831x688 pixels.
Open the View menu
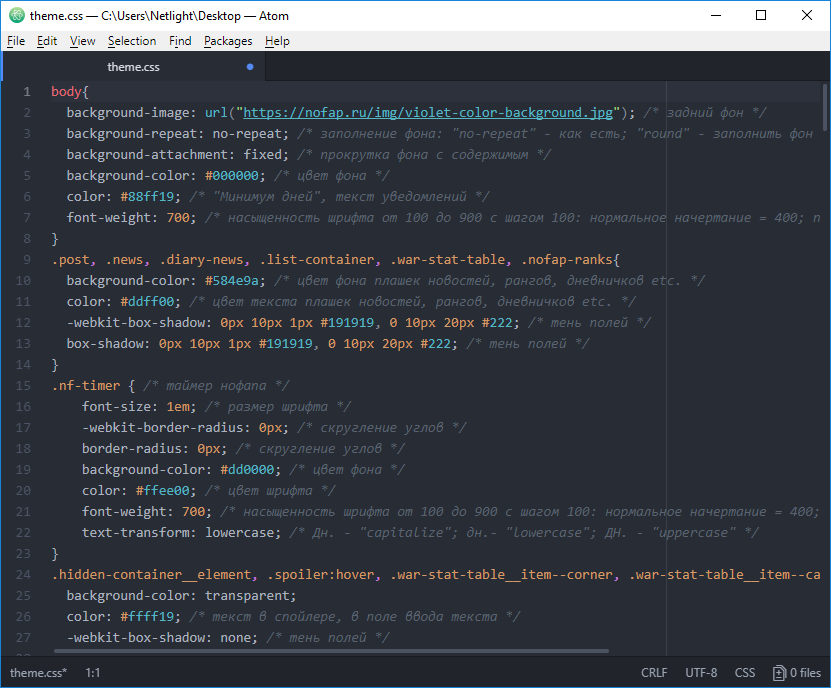pyautogui.click(x=83, y=41)
